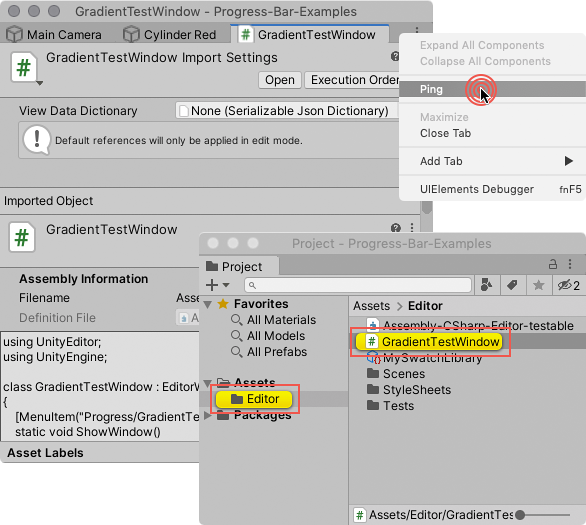Expand the Packages folder arrow
The height and width of the screenshot is (525, 586).
(x=207, y=416)
